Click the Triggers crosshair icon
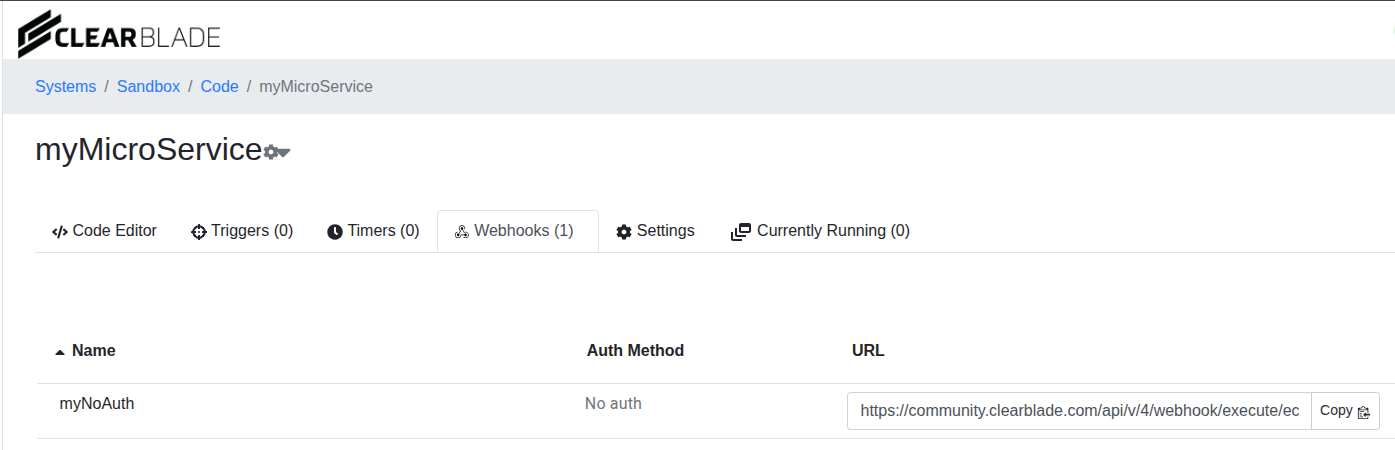 point(198,232)
